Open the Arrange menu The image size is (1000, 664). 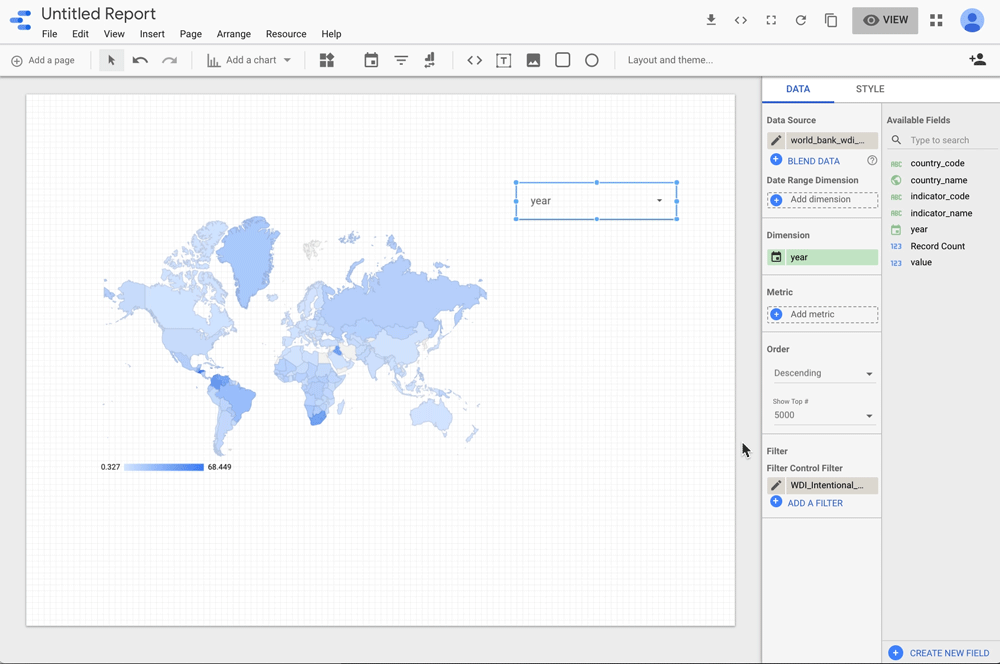(x=233, y=34)
